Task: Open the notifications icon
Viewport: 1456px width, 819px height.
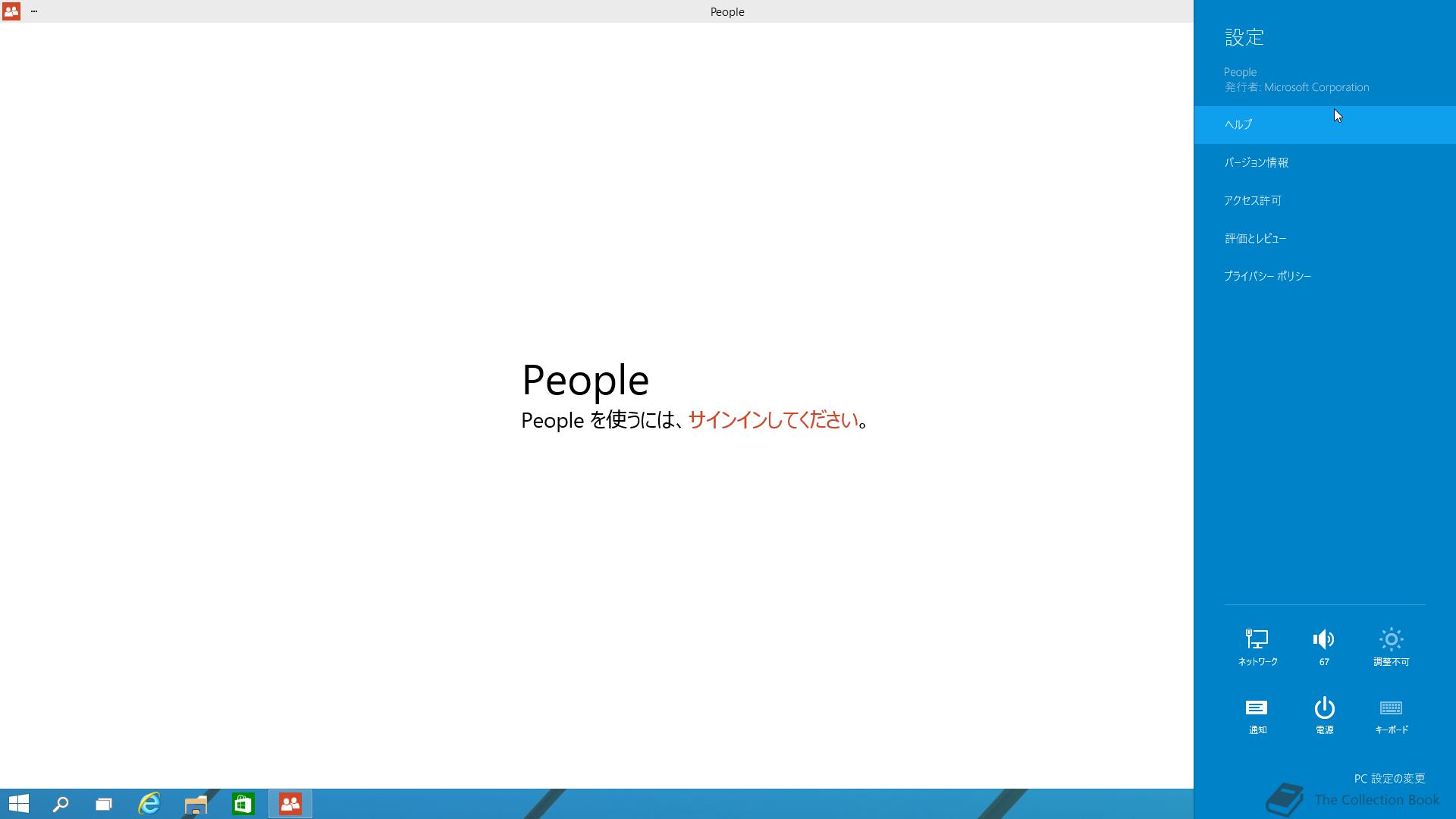Action: click(x=1257, y=708)
